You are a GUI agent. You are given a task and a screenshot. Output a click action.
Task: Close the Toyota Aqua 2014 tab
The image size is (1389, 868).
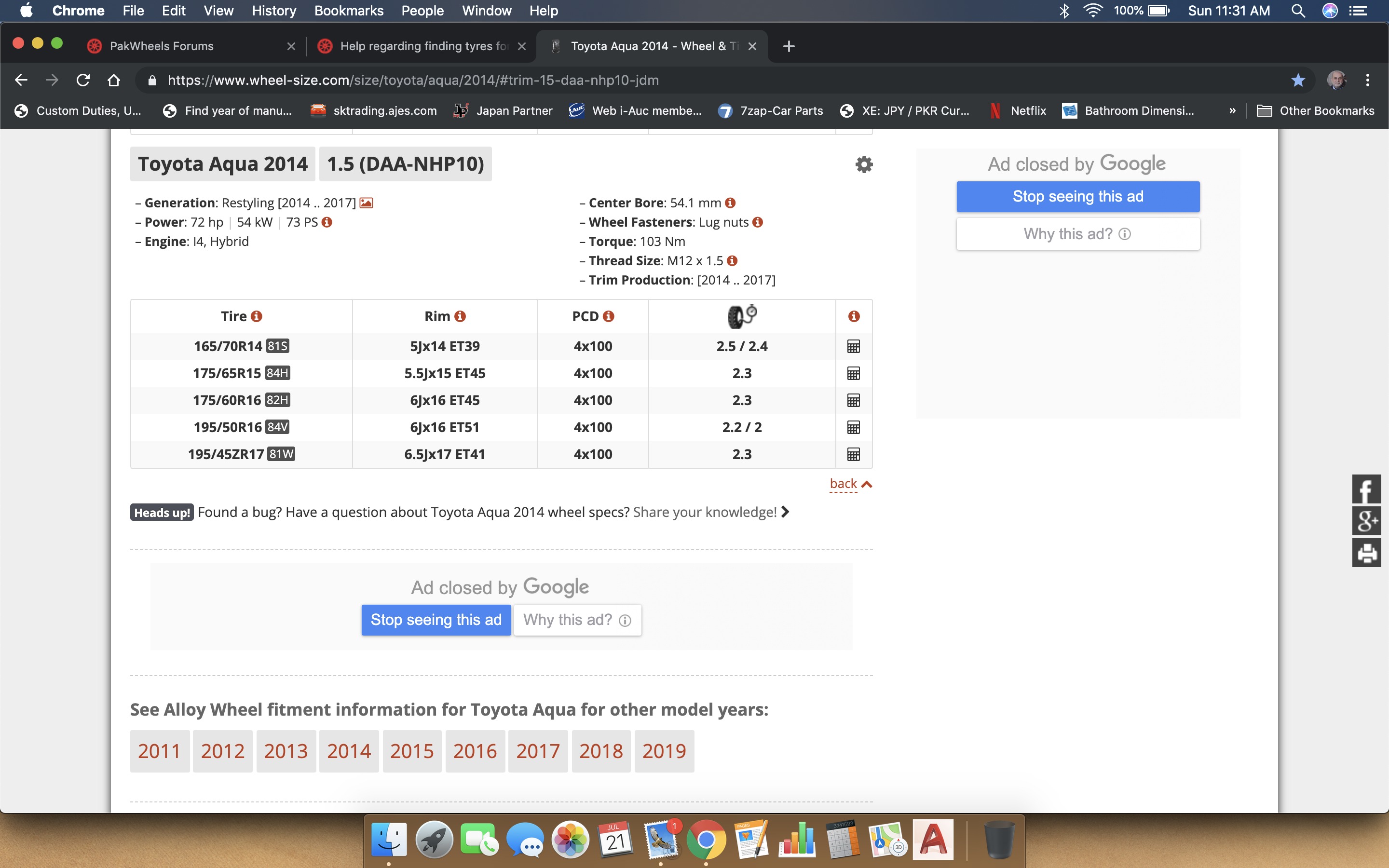coord(752,46)
